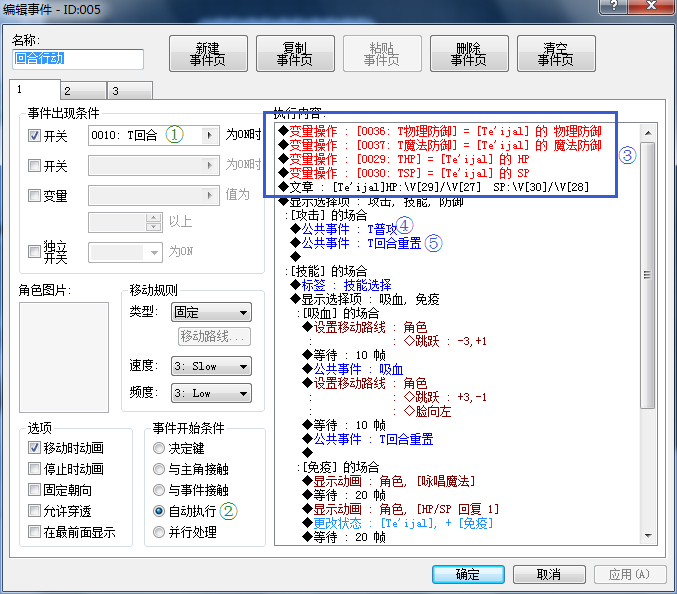
Task: Confirm with the 确定 button
Action: point(468,574)
